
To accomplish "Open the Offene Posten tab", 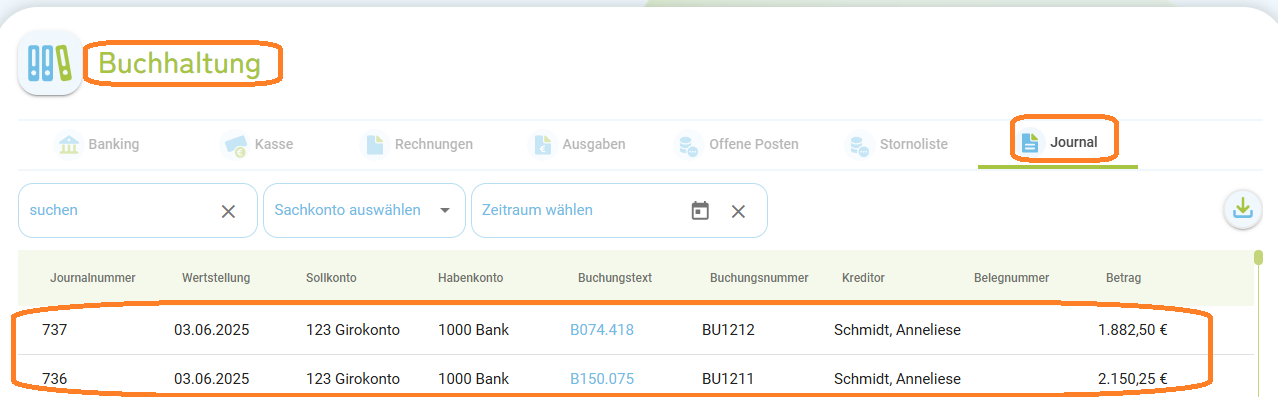I will pyautogui.click(x=738, y=144).
